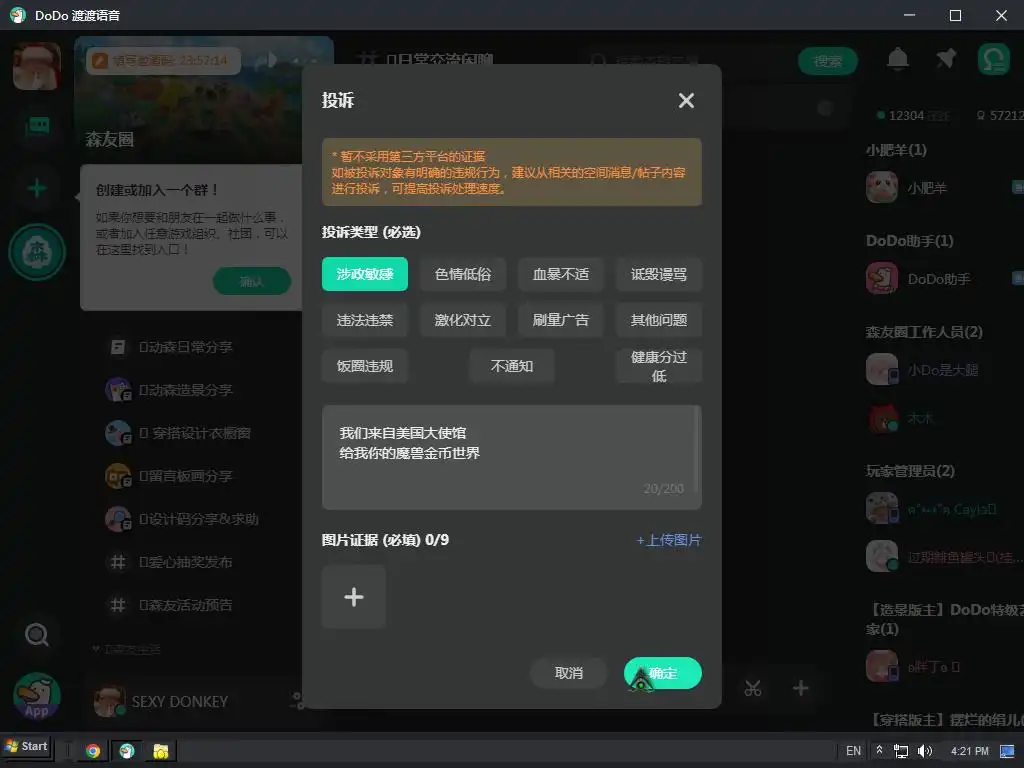Screen dimensions: 1024x768
Task: Open the 森友圈 group avatar in sidebar
Action: tap(37, 251)
